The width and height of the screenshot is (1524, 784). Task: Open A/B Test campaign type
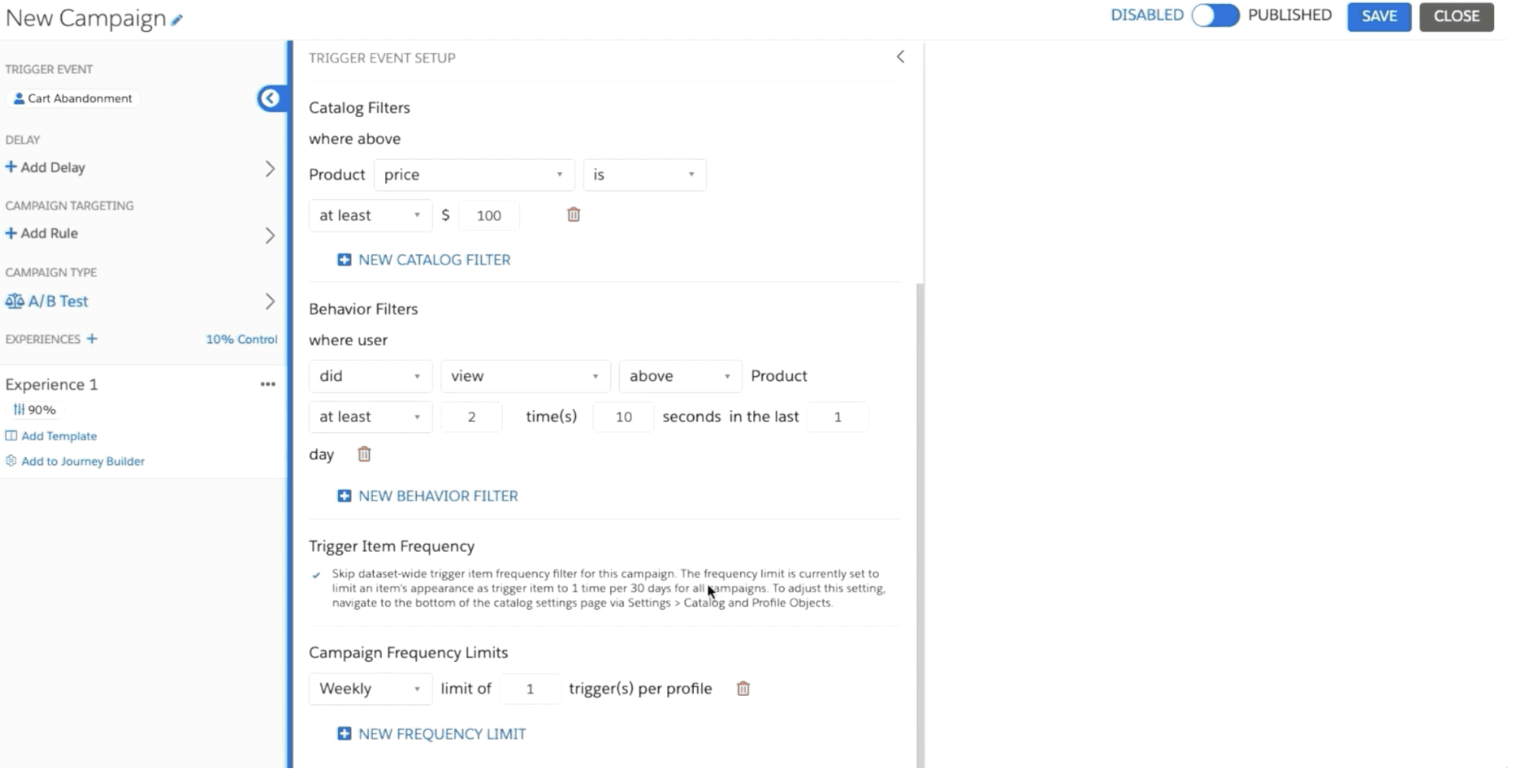(x=47, y=302)
